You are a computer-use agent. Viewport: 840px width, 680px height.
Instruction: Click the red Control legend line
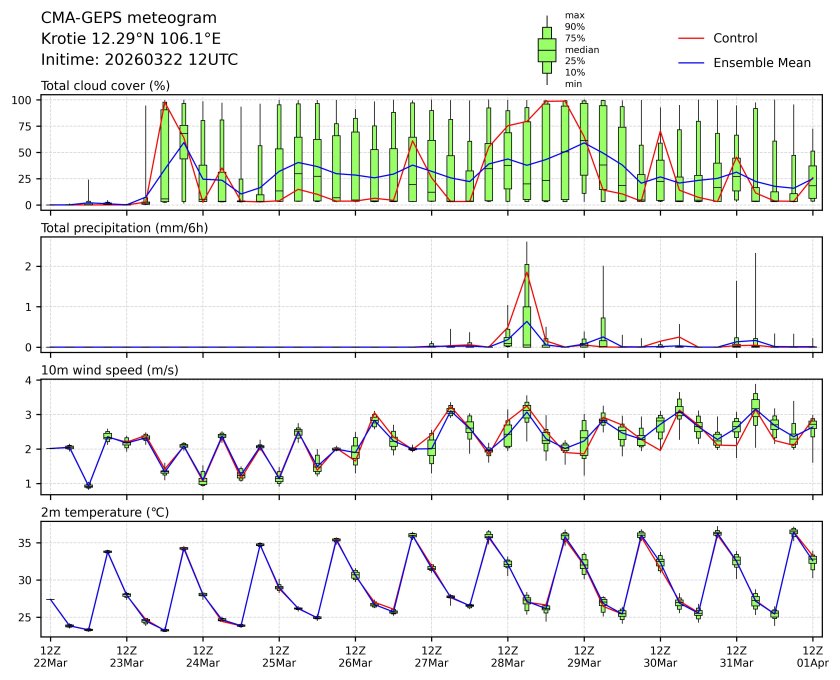click(x=693, y=38)
